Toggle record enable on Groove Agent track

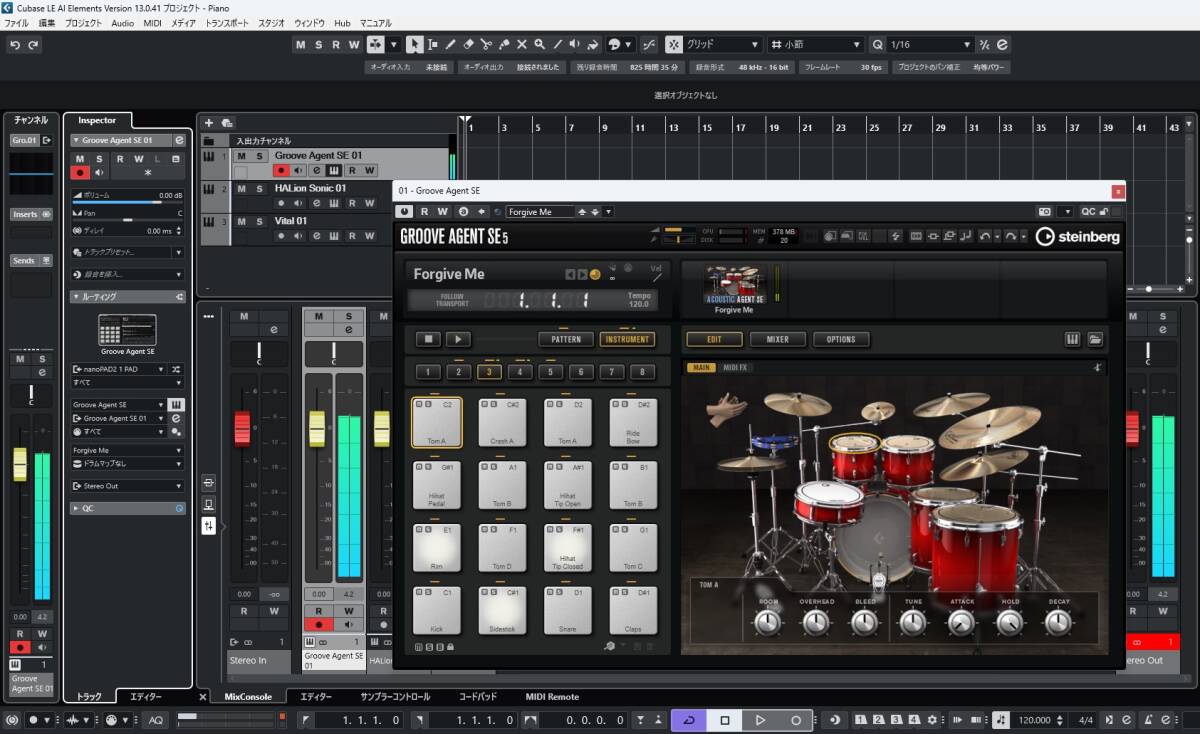[x=282, y=171]
